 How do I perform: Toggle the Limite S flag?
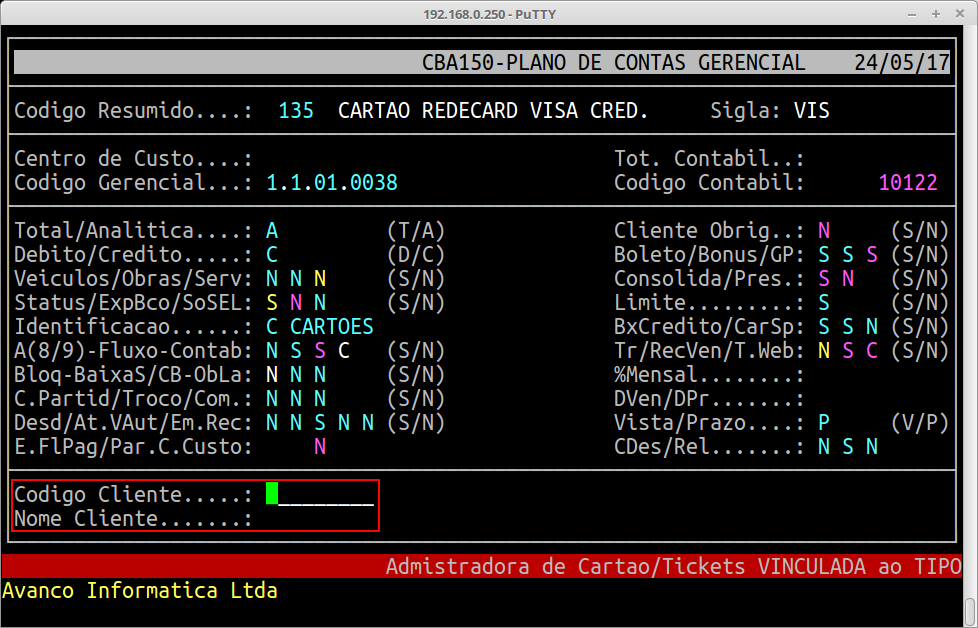pyautogui.click(x=824, y=302)
